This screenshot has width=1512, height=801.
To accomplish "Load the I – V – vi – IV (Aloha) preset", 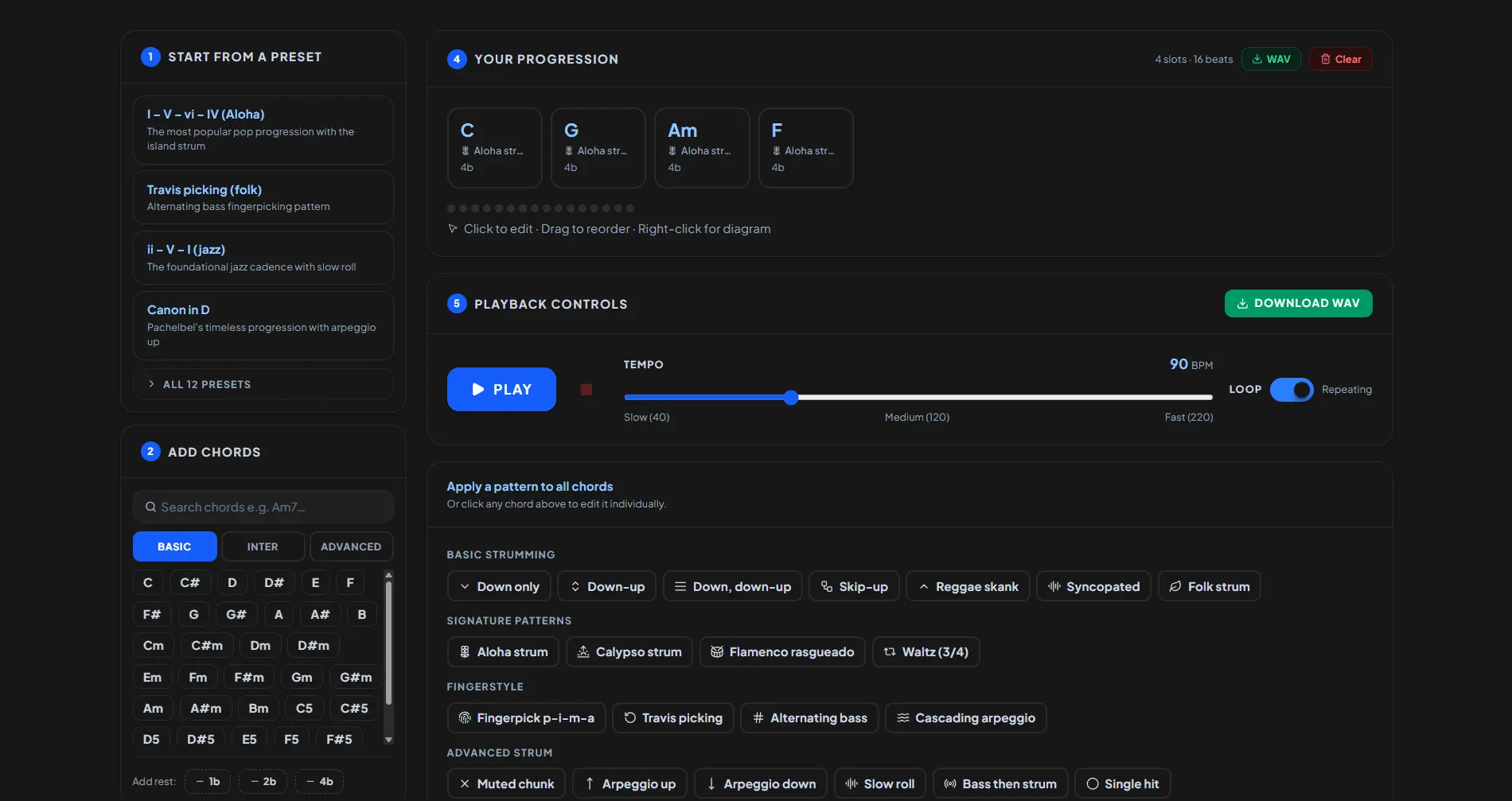I will tap(263, 130).
